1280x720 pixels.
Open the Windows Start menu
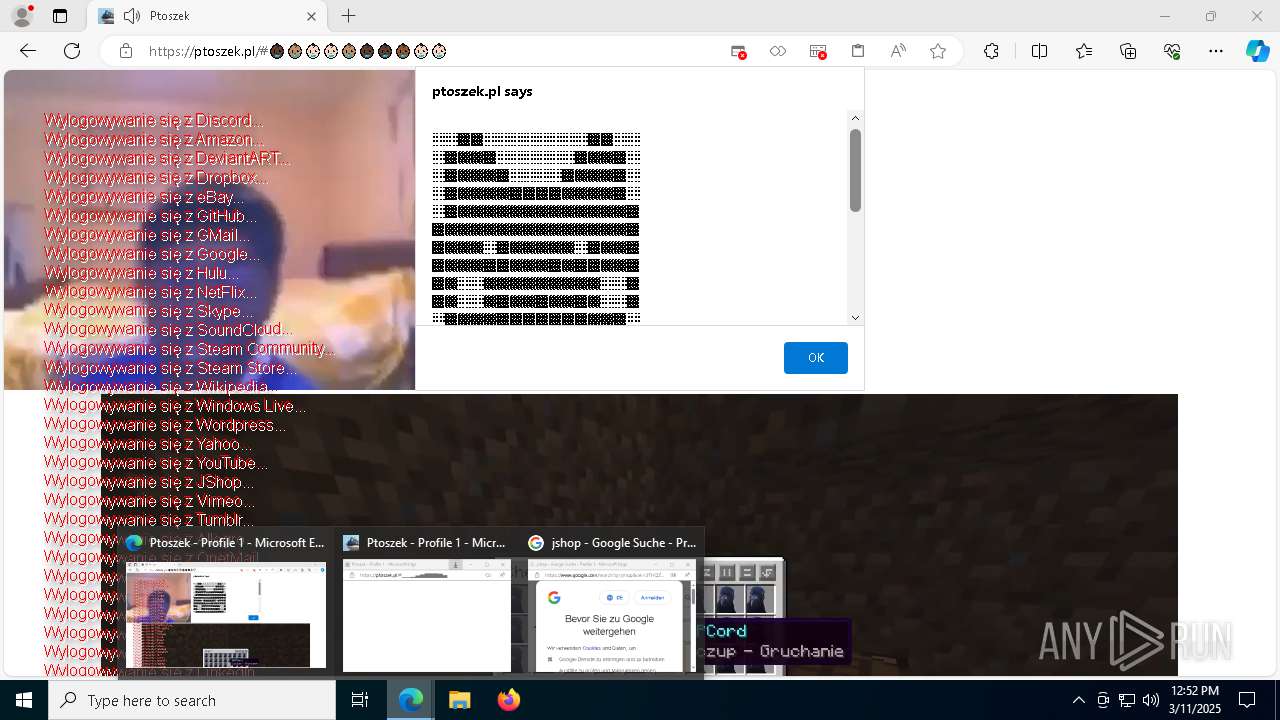24,700
